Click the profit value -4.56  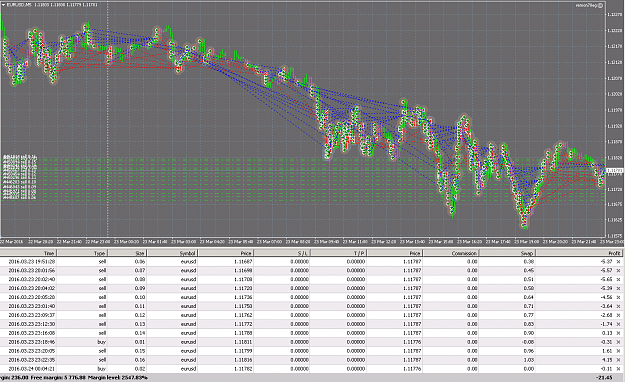606,297
